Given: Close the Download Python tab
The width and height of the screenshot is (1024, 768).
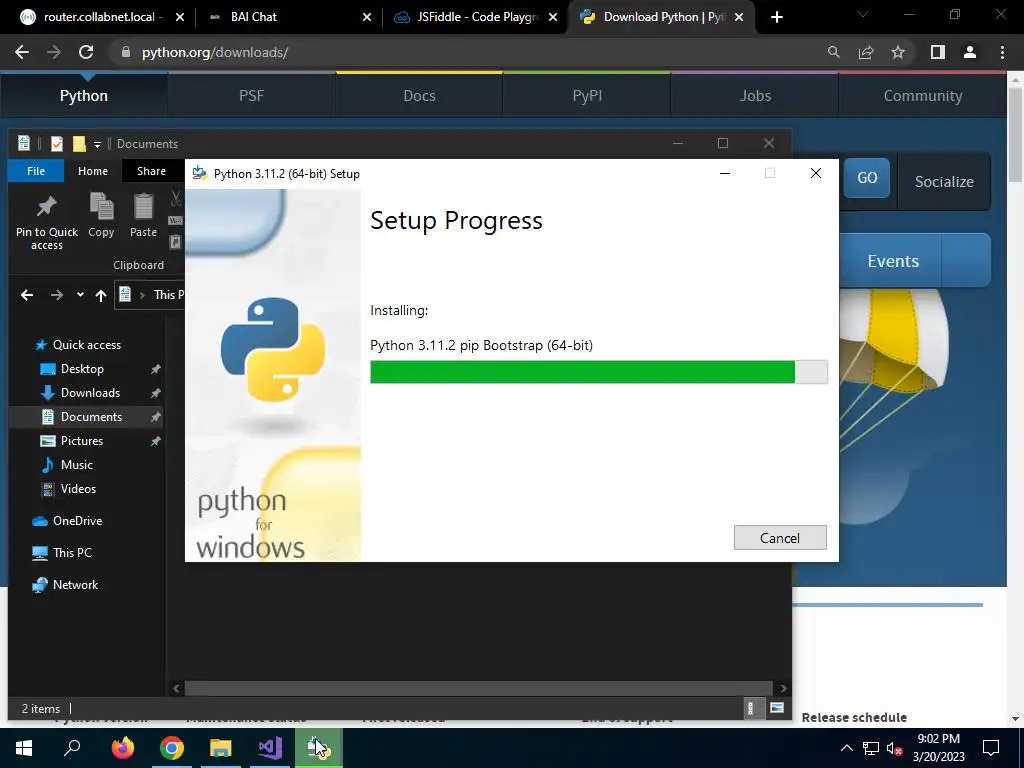Looking at the screenshot, I should [x=739, y=17].
